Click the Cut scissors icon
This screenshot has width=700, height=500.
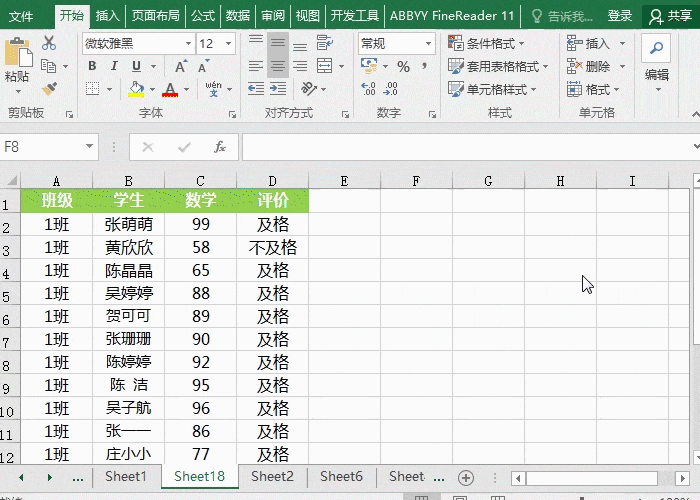click(49, 44)
